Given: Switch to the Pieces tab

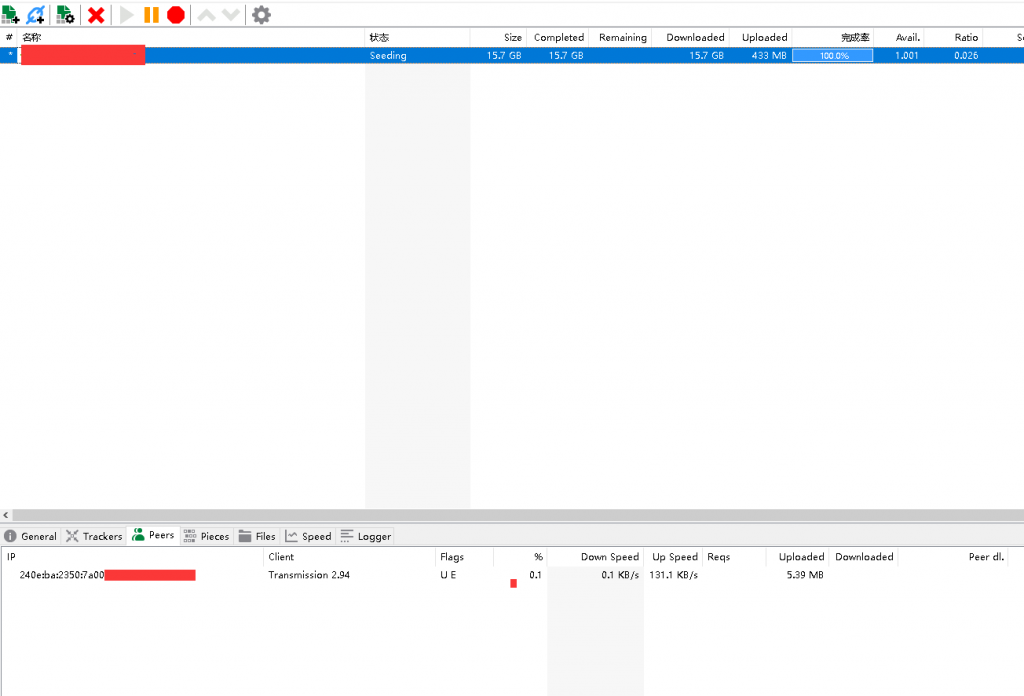Looking at the screenshot, I should [206, 536].
